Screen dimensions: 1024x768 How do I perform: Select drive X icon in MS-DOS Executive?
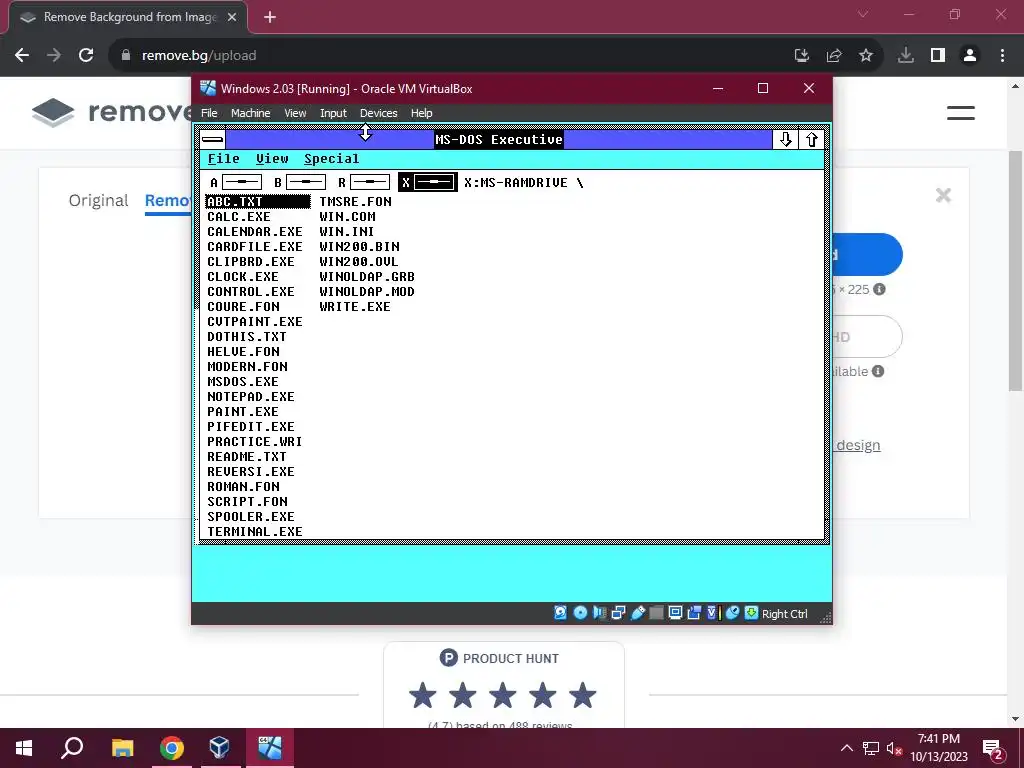pyautogui.click(x=428, y=183)
